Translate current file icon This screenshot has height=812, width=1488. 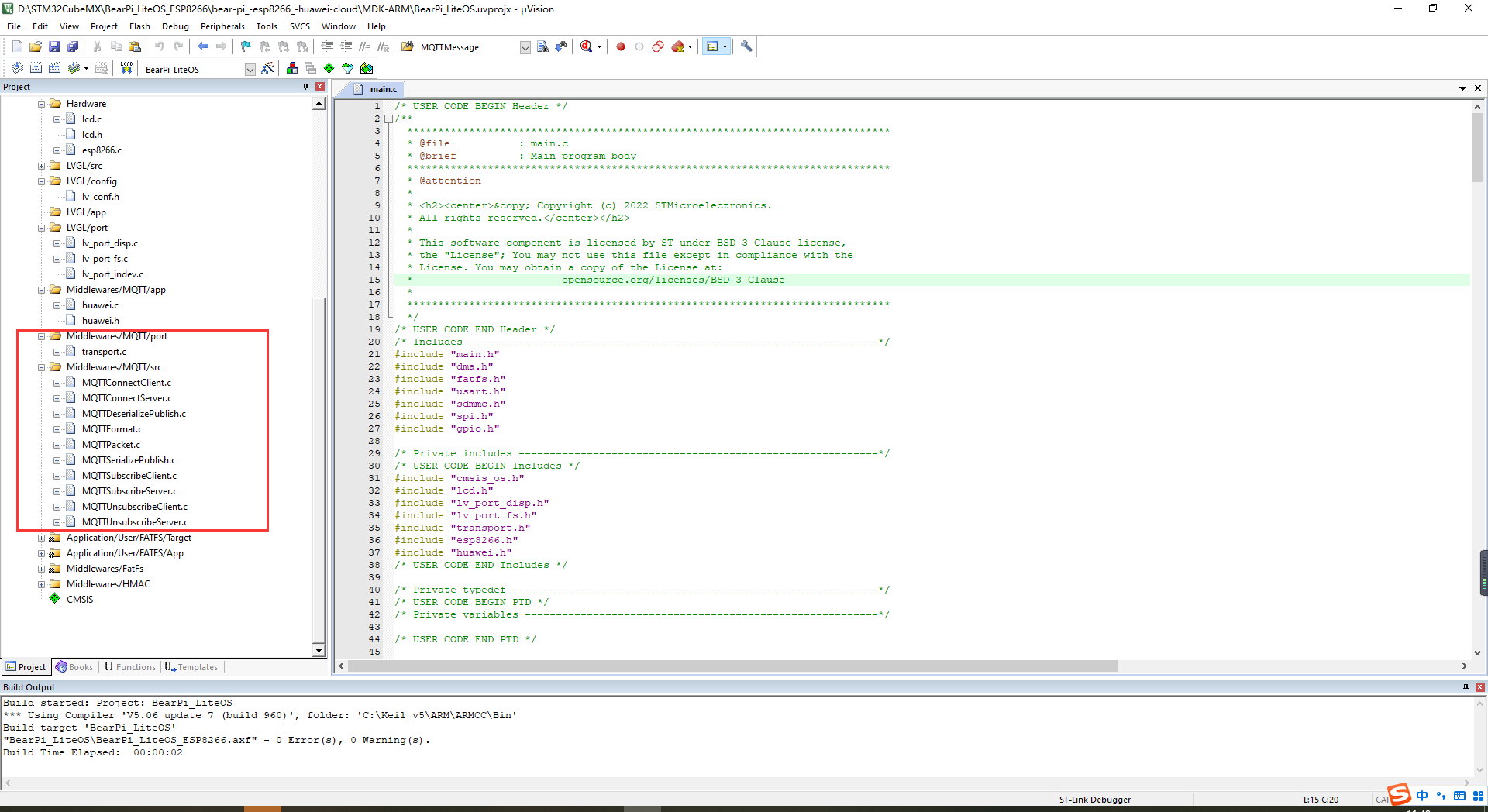coord(17,68)
